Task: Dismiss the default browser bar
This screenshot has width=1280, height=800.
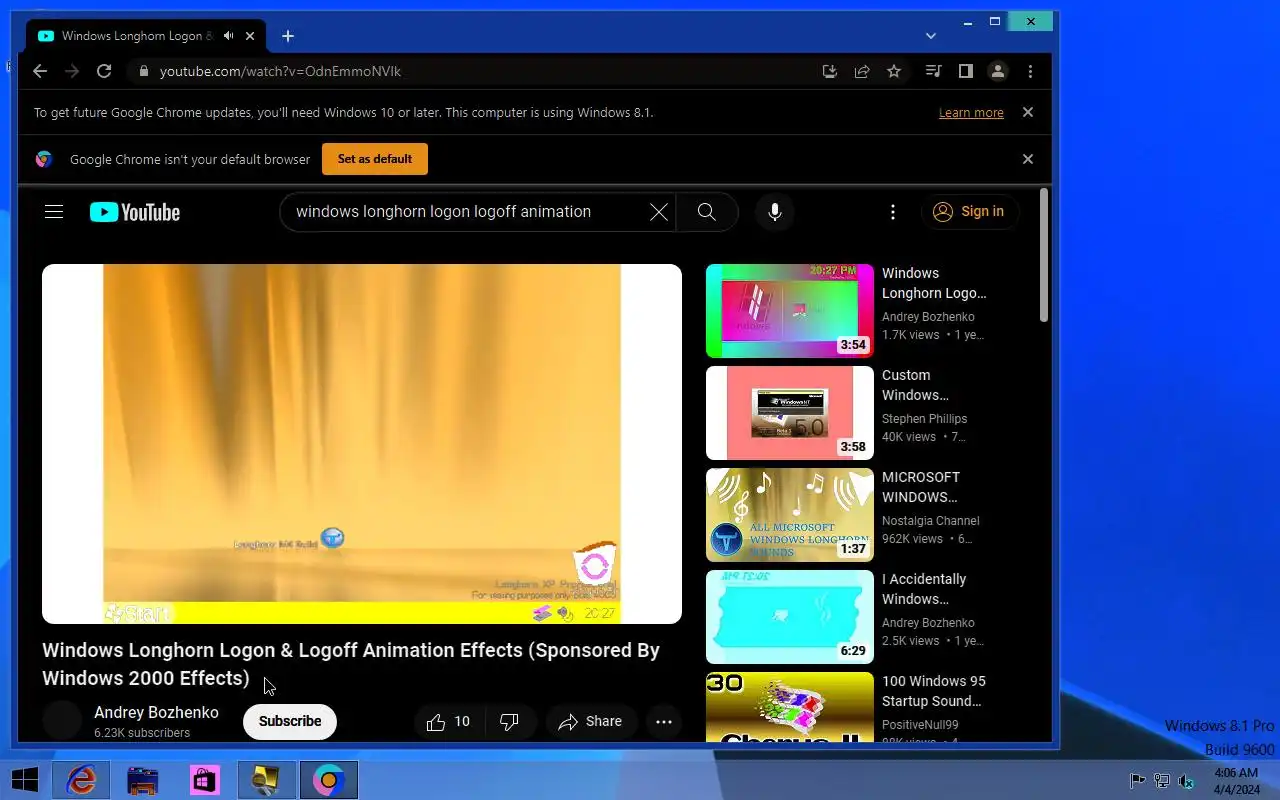Action: (x=1027, y=159)
